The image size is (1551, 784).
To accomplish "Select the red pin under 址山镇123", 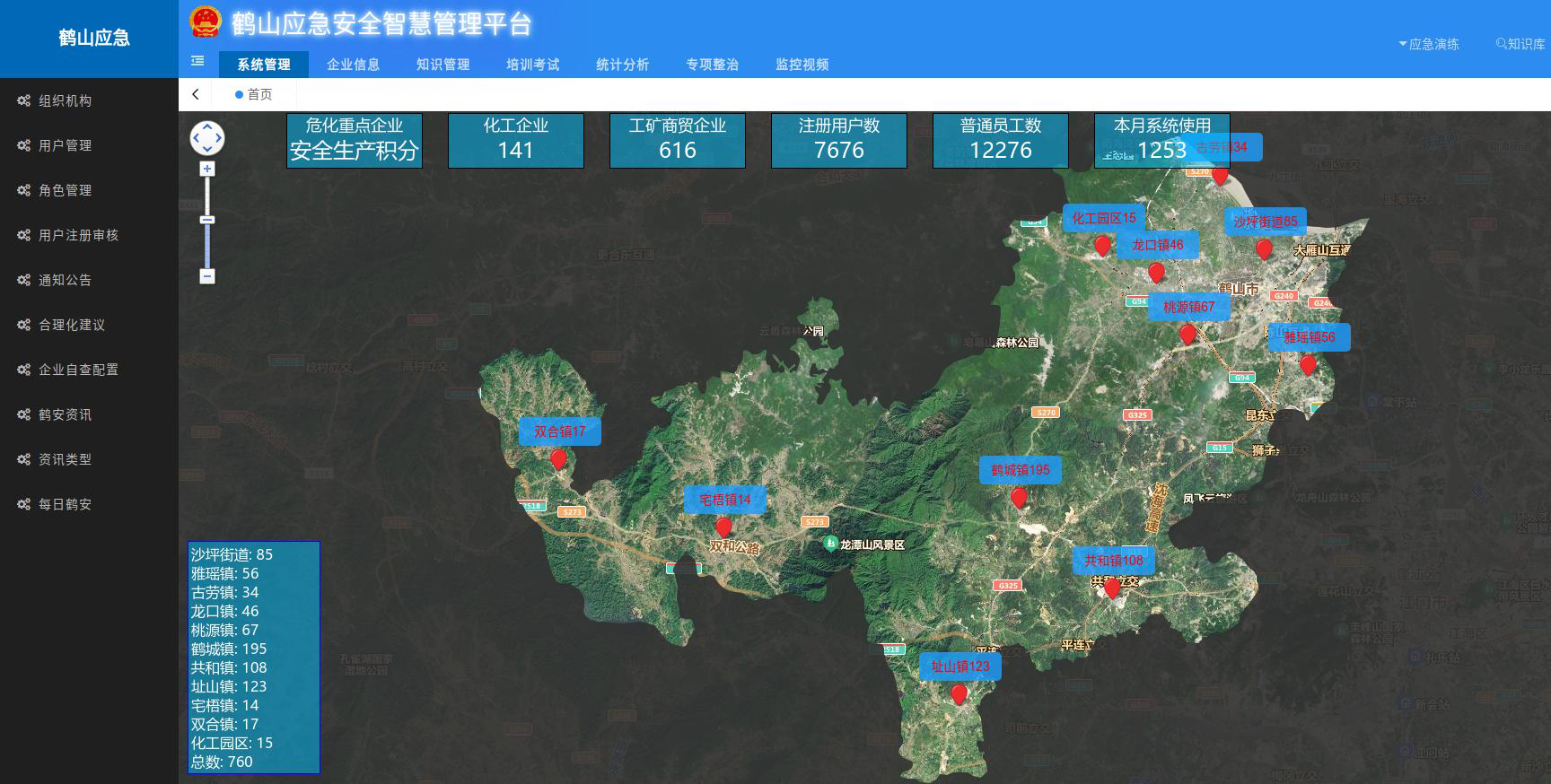I will click(x=959, y=693).
